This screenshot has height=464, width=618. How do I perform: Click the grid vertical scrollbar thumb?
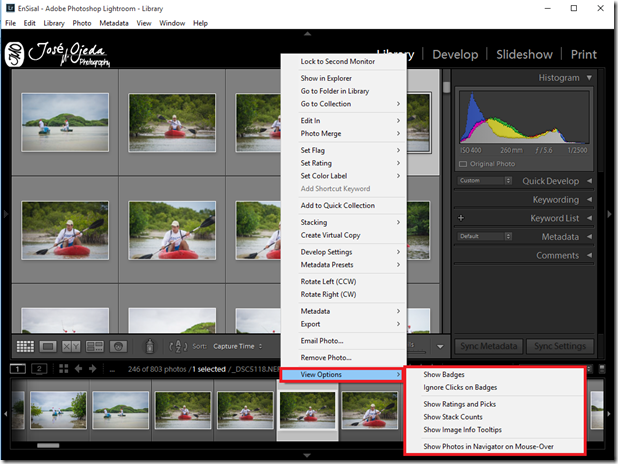pyautogui.click(x=446, y=87)
